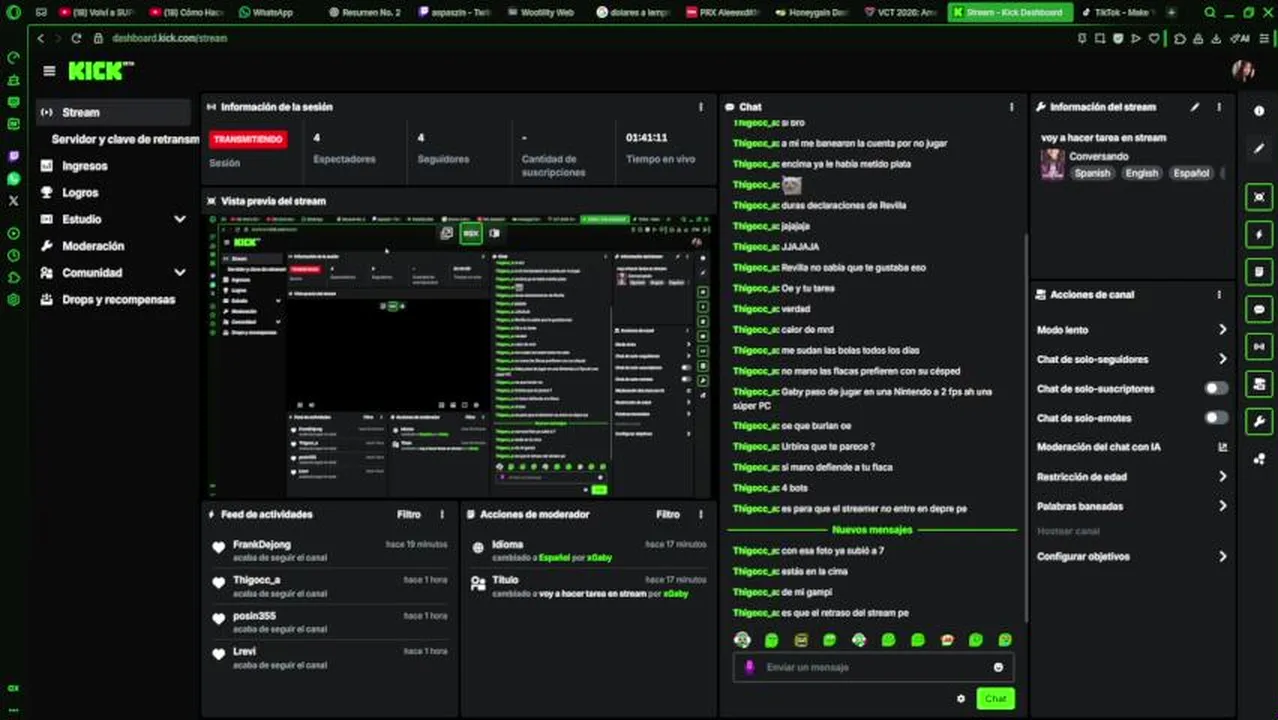Toggle Chat de solo-emotes switch

(x=1216, y=418)
